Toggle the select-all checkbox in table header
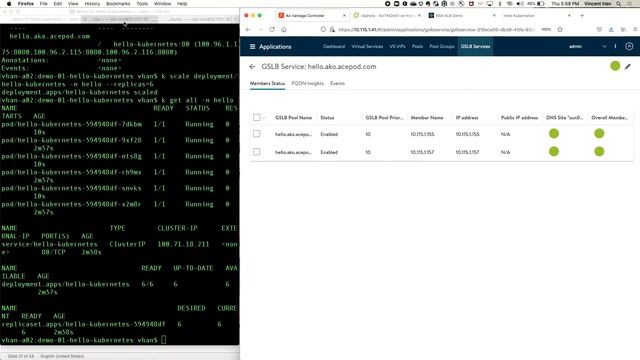This screenshot has width=640, height=360. click(256, 118)
